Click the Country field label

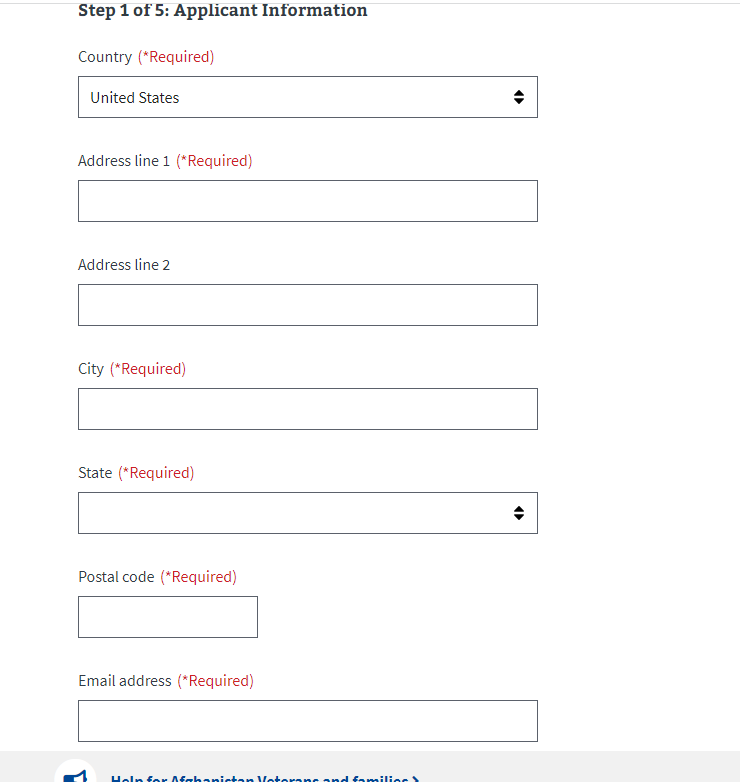coord(105,57)
